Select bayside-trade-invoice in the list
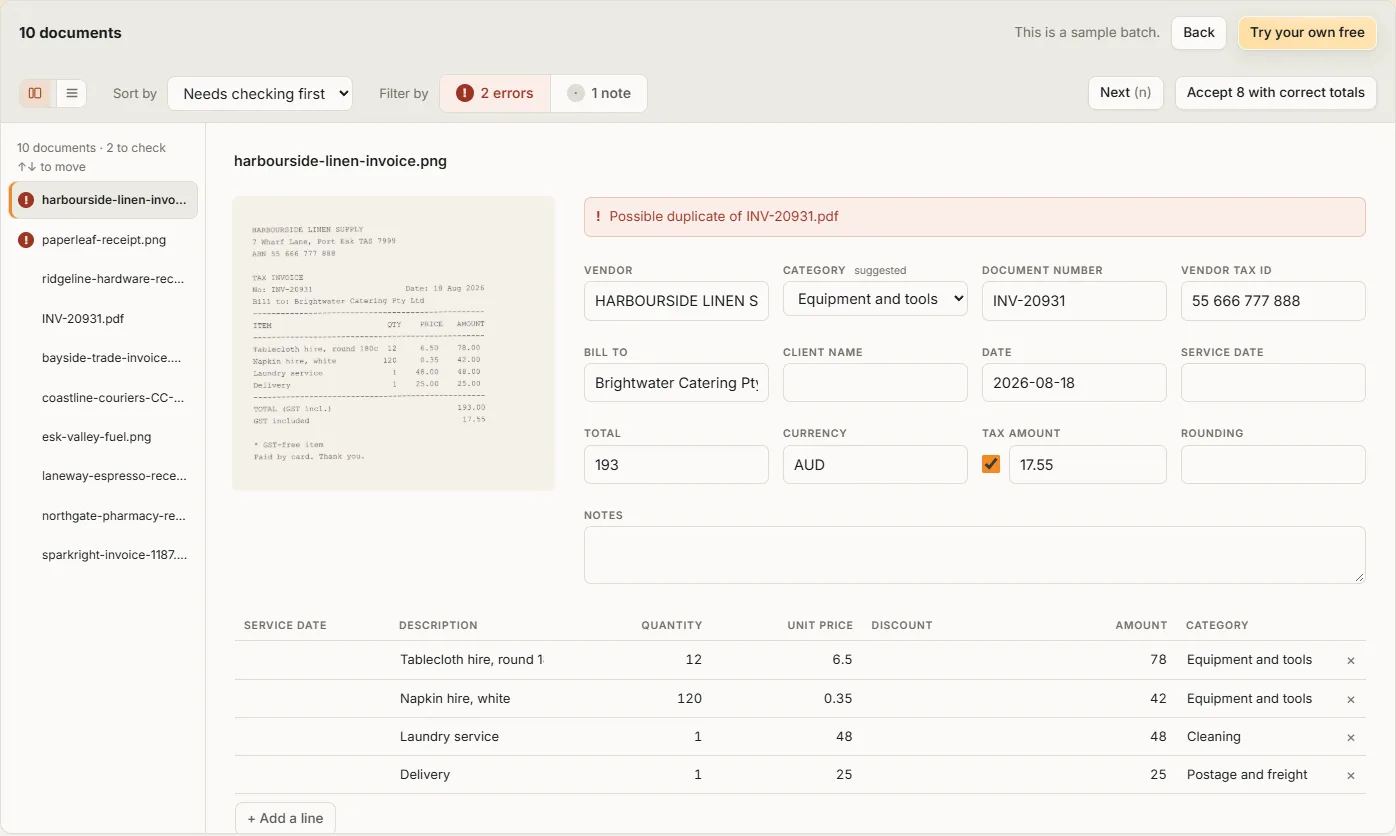 [x=103, y=358]
